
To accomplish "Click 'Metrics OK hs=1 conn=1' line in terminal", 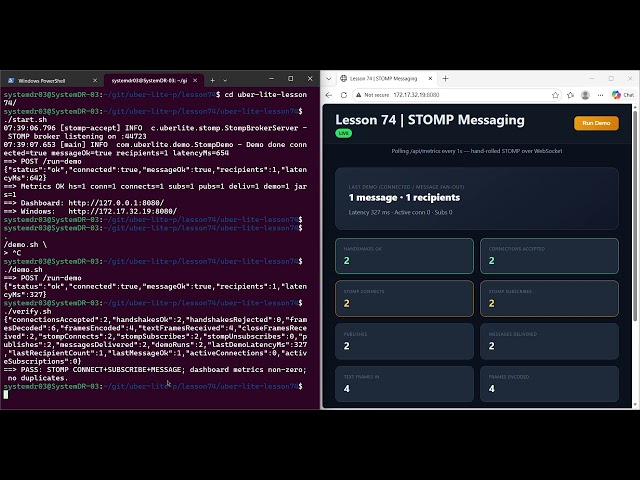I will [155, 190].
